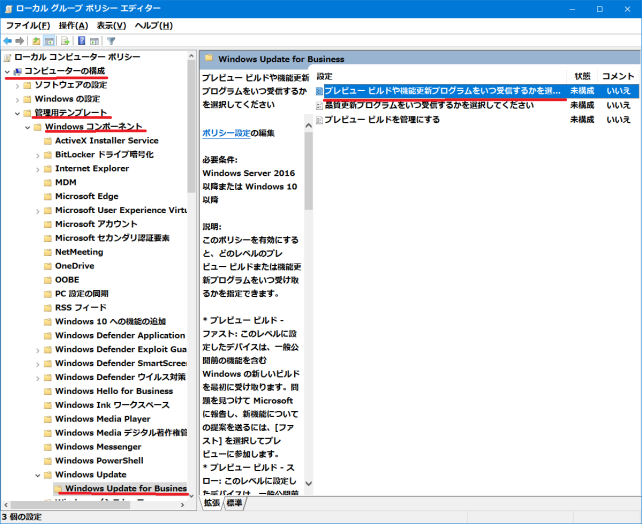
Task: Click the OneDrive folder icon
Action: coord(48,266)
